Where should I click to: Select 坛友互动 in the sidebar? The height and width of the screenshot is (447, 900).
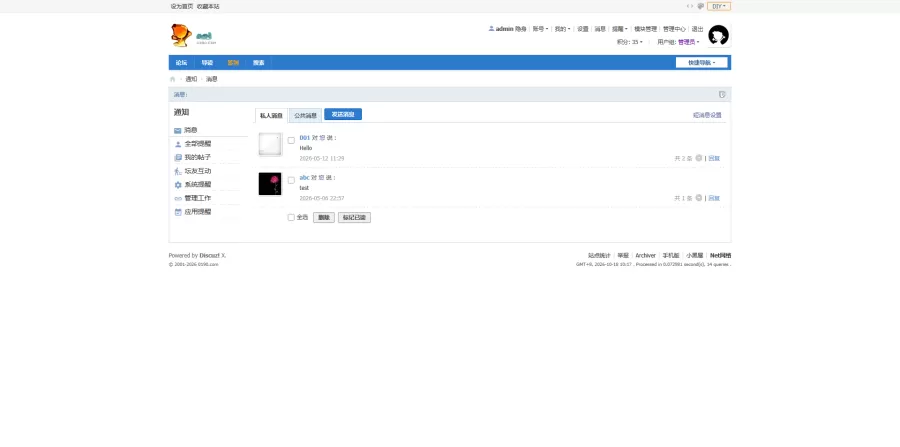click(x=197, y=171)
